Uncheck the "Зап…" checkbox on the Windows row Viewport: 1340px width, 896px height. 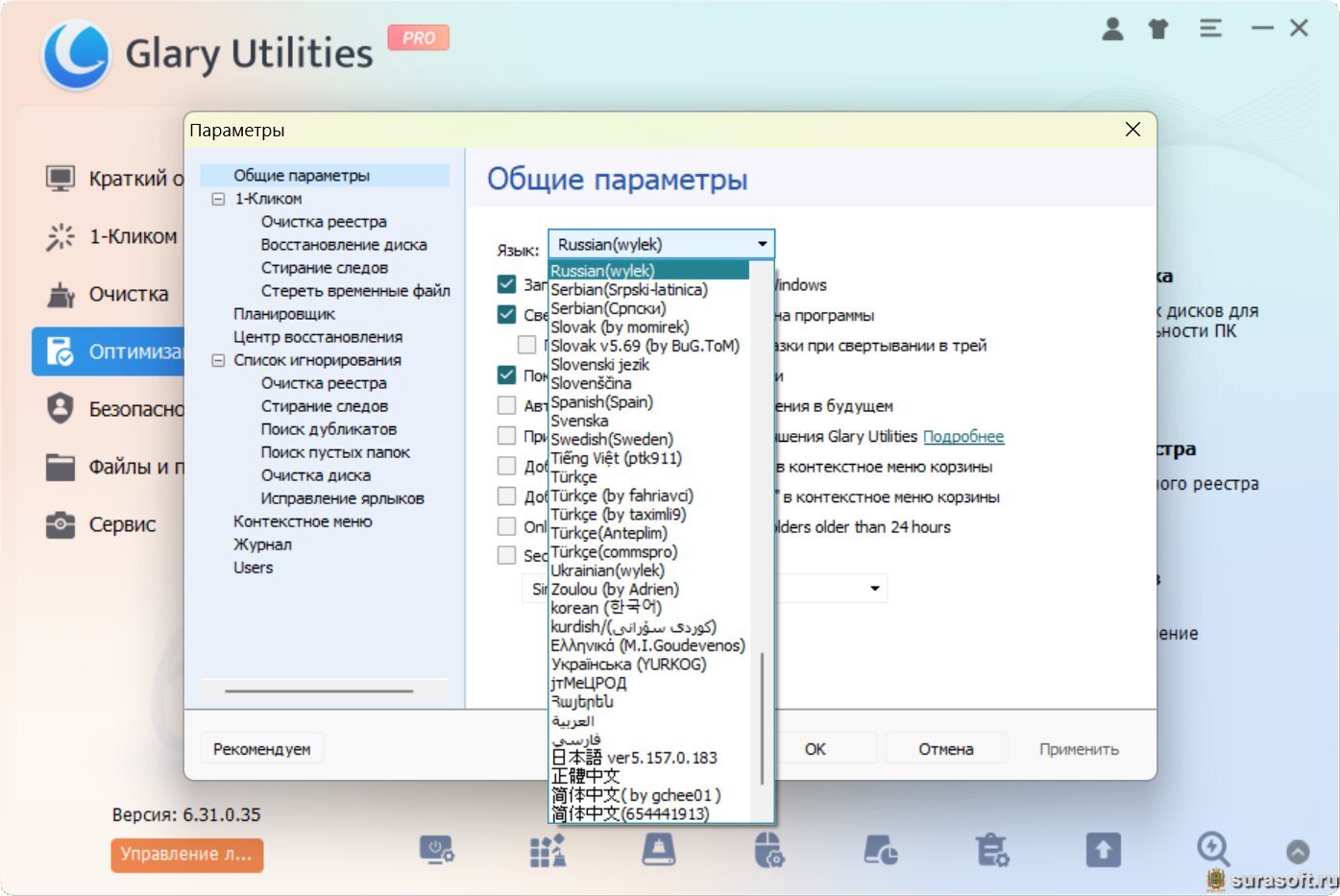point(507,284)
